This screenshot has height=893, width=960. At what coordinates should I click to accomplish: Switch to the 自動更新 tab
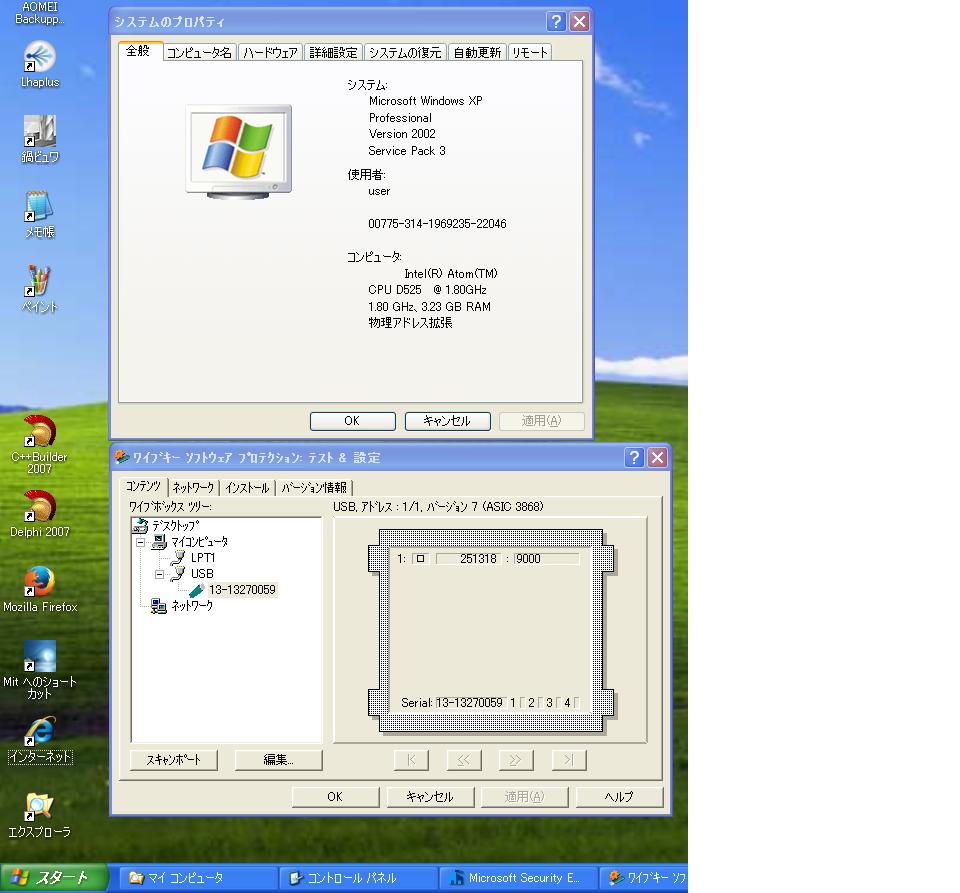coord(477,53)
